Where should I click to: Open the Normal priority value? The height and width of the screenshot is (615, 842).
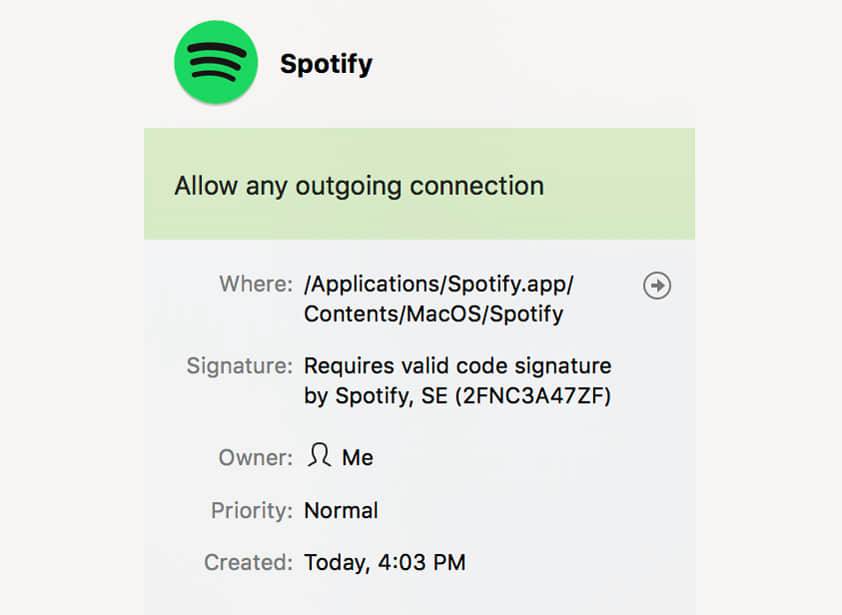coord(341,510)
